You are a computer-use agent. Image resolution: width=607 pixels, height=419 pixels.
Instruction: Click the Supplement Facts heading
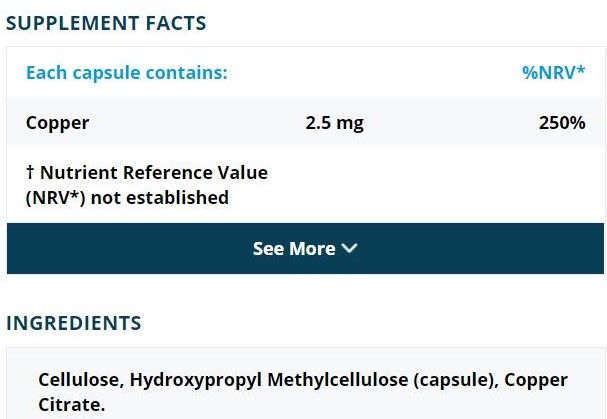[106, 23]
